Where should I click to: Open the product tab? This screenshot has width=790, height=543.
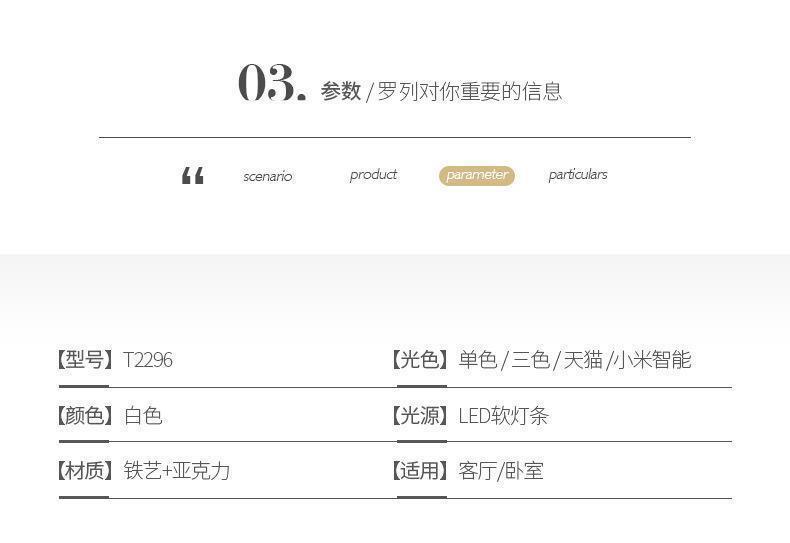373,174
